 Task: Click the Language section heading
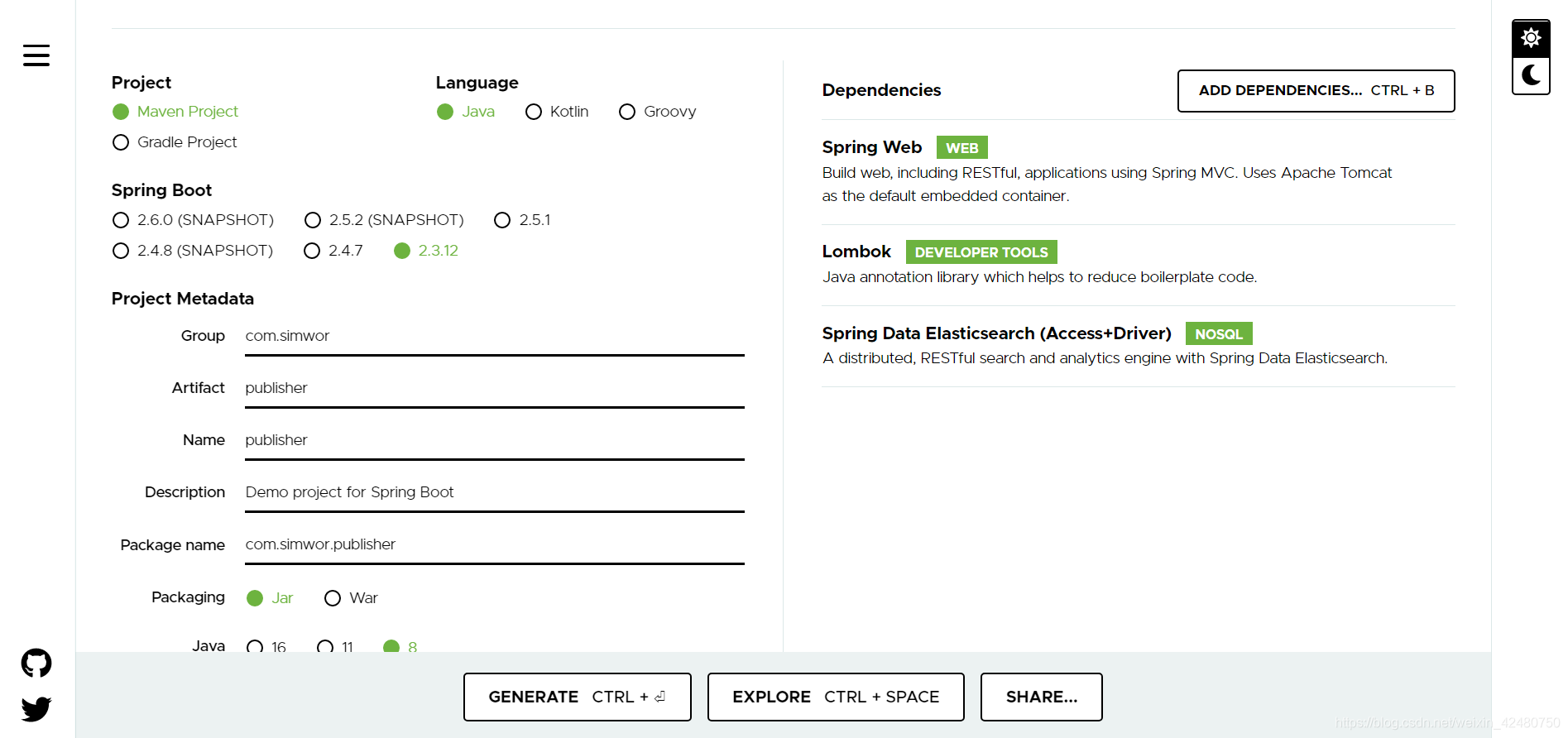pos(477,83)
